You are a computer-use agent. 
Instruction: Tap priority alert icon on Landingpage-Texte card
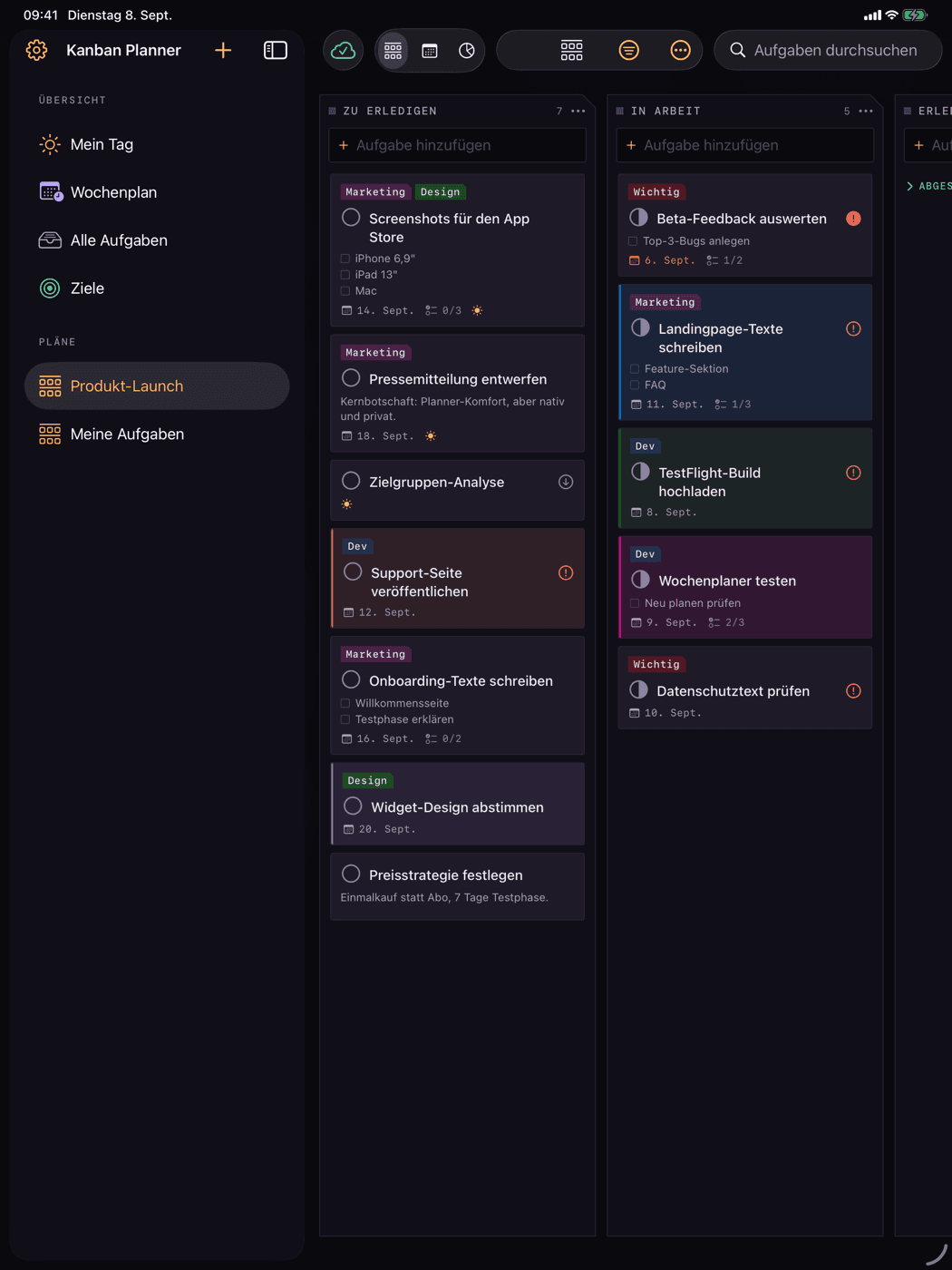(853, 328)
